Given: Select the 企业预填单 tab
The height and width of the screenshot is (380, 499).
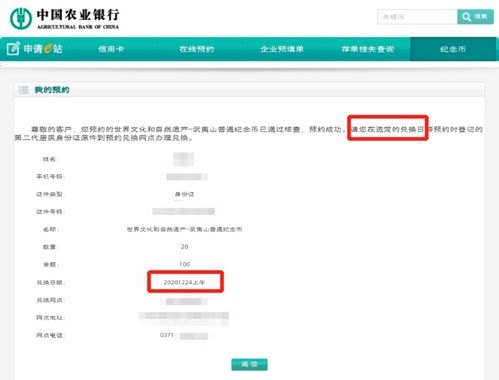Looking at the screenshot, I should [282, 49].
